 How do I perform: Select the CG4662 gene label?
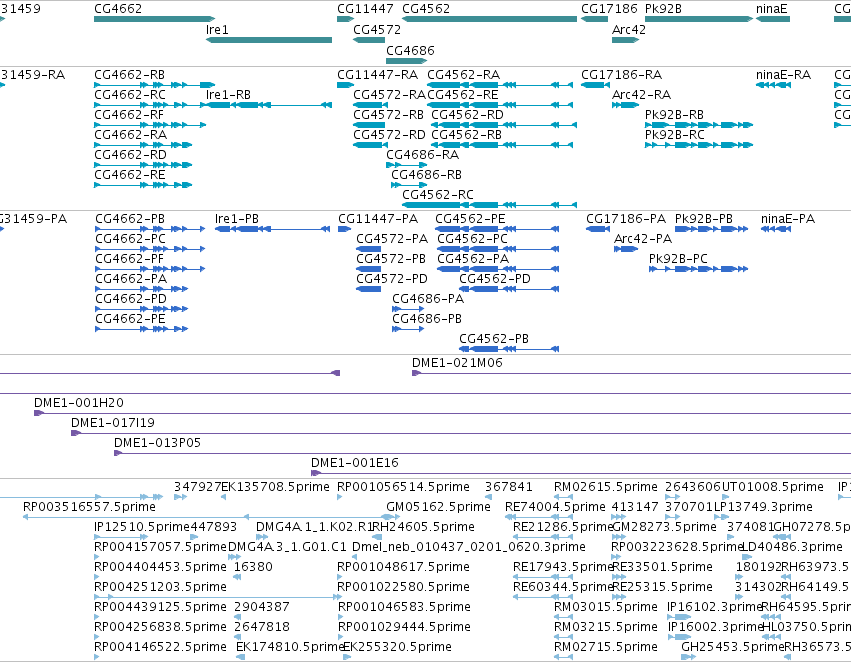(x=118, y=9)
